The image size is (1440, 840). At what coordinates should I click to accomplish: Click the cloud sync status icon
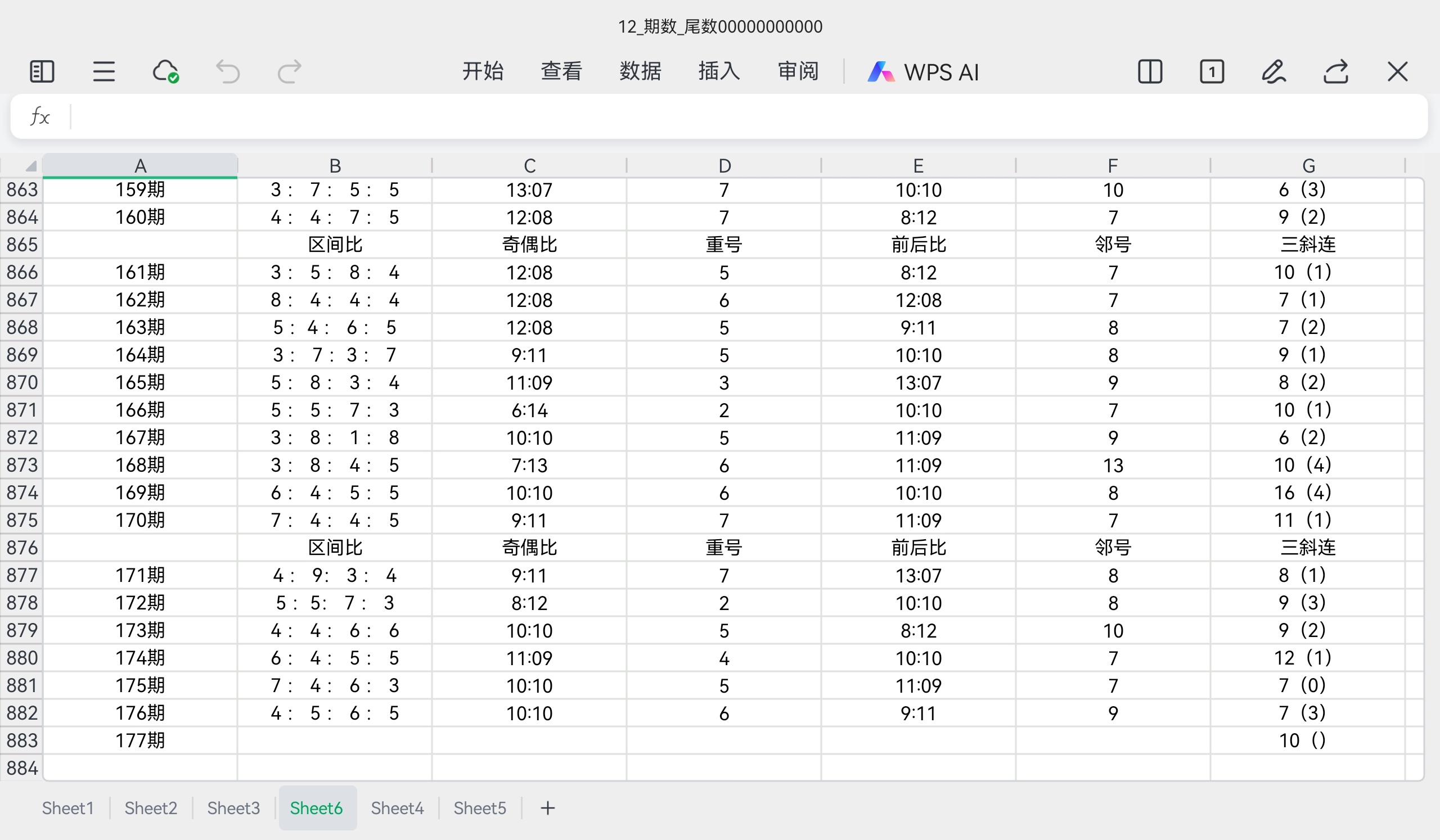[x=166, y=72]
